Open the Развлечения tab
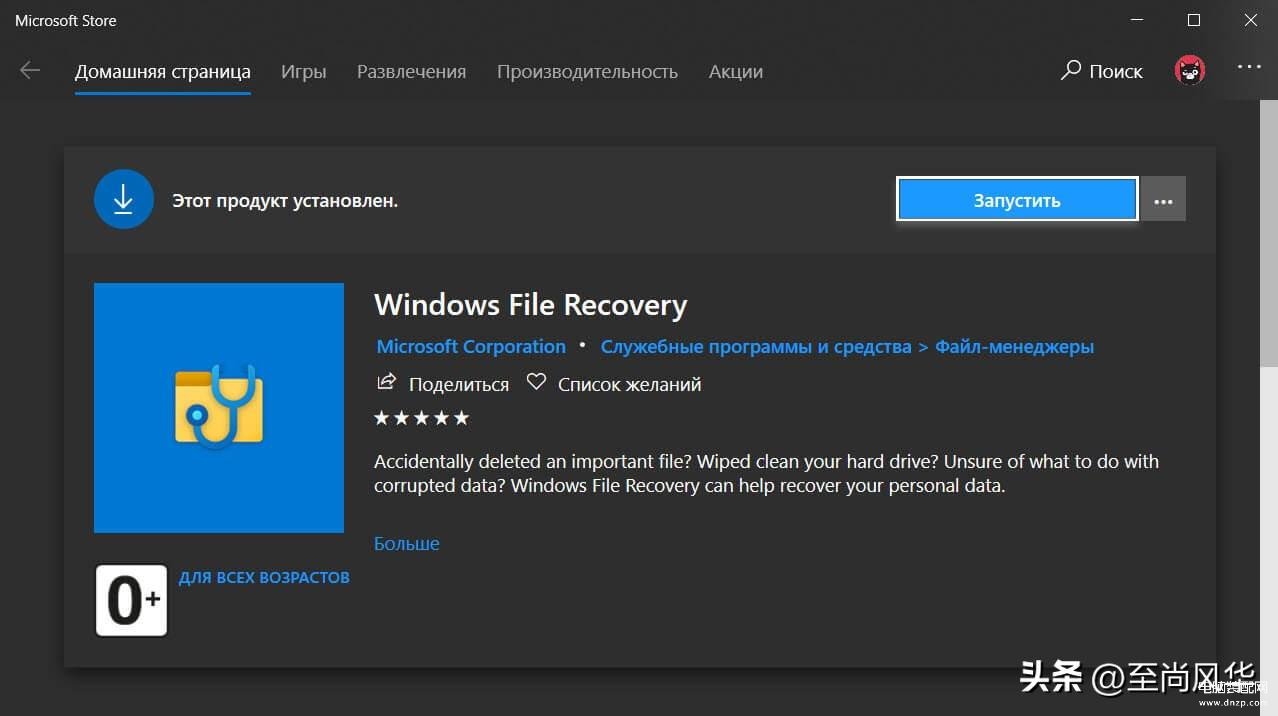Image resolution: width=1278 pixels, height=716 pixels. tap(411, 72)
